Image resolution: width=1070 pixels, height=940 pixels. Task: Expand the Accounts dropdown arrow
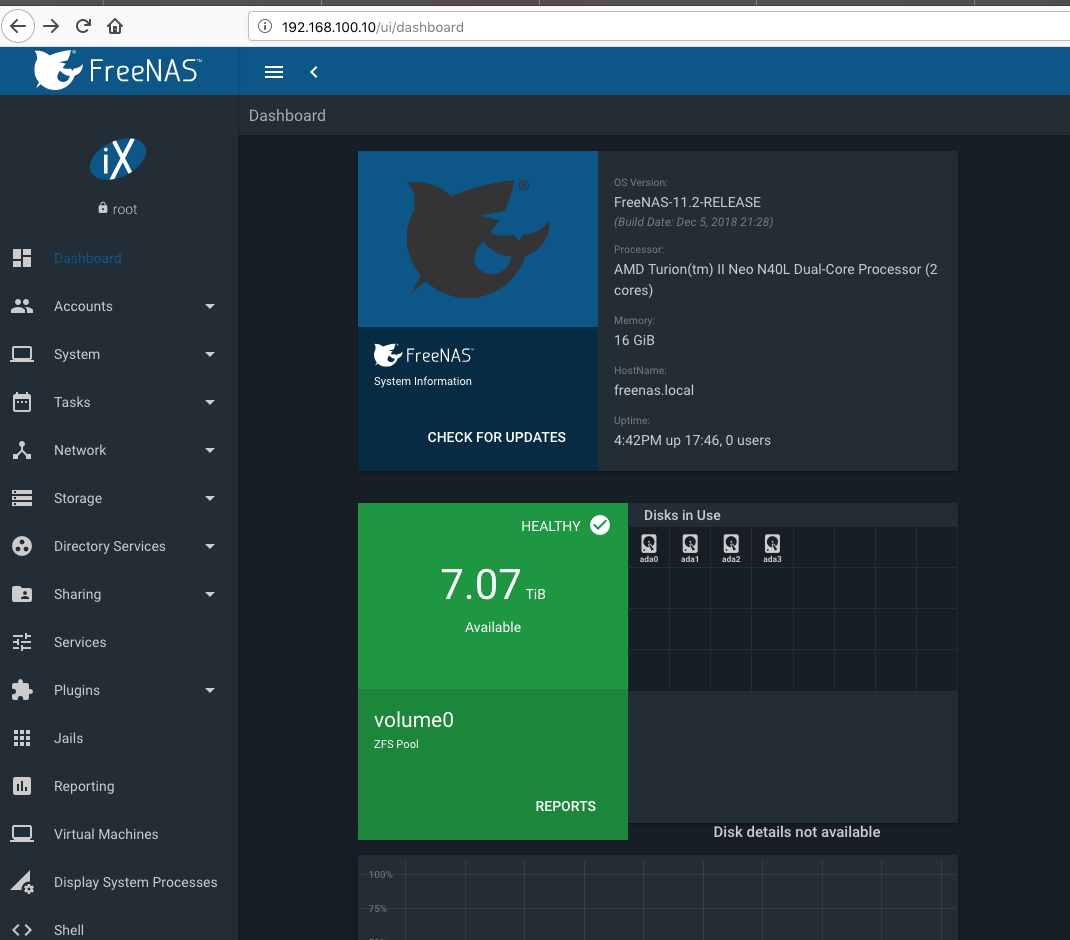[209, 307]
